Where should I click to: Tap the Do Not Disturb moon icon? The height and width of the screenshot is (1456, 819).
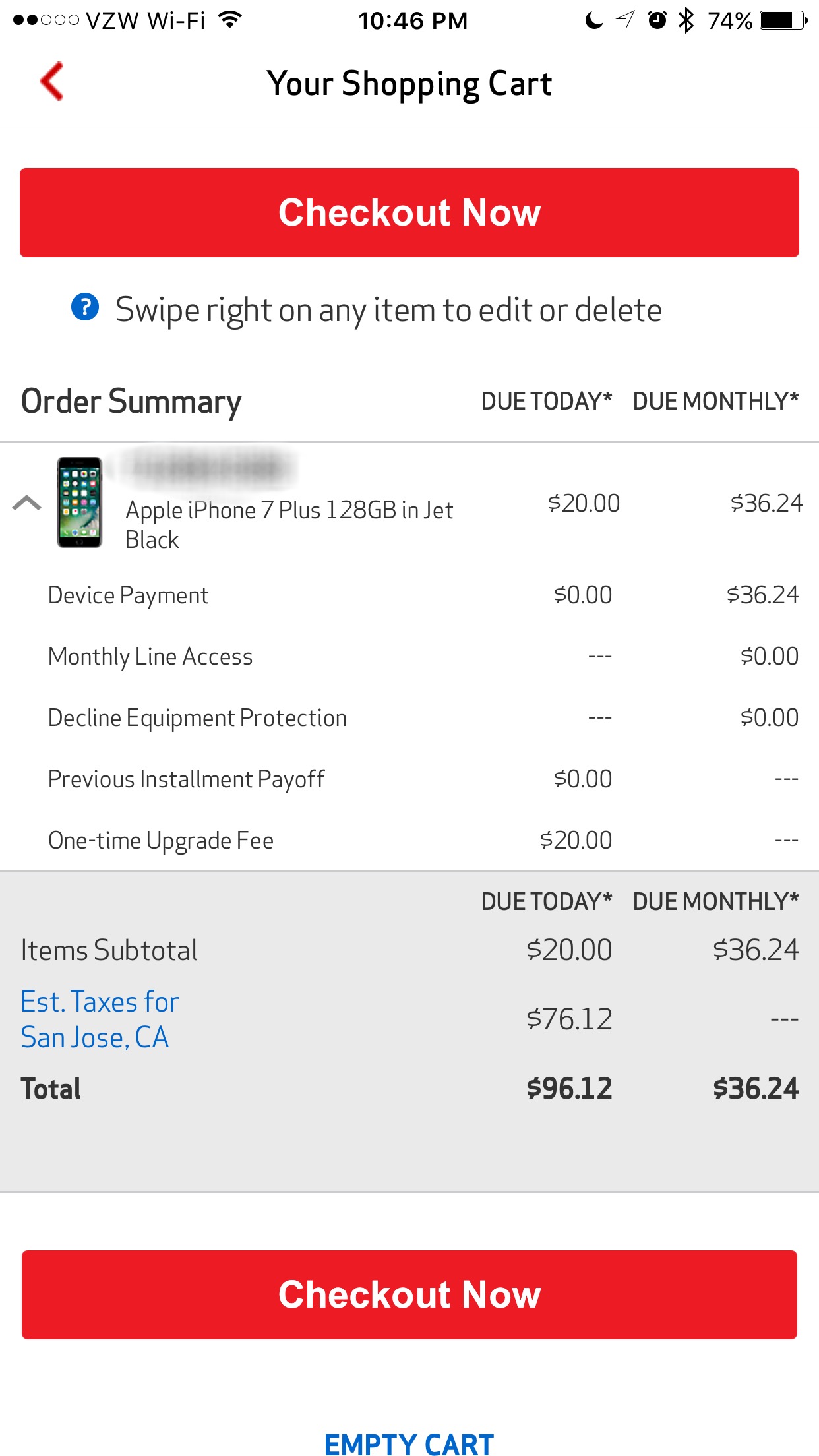click(594, 20)
